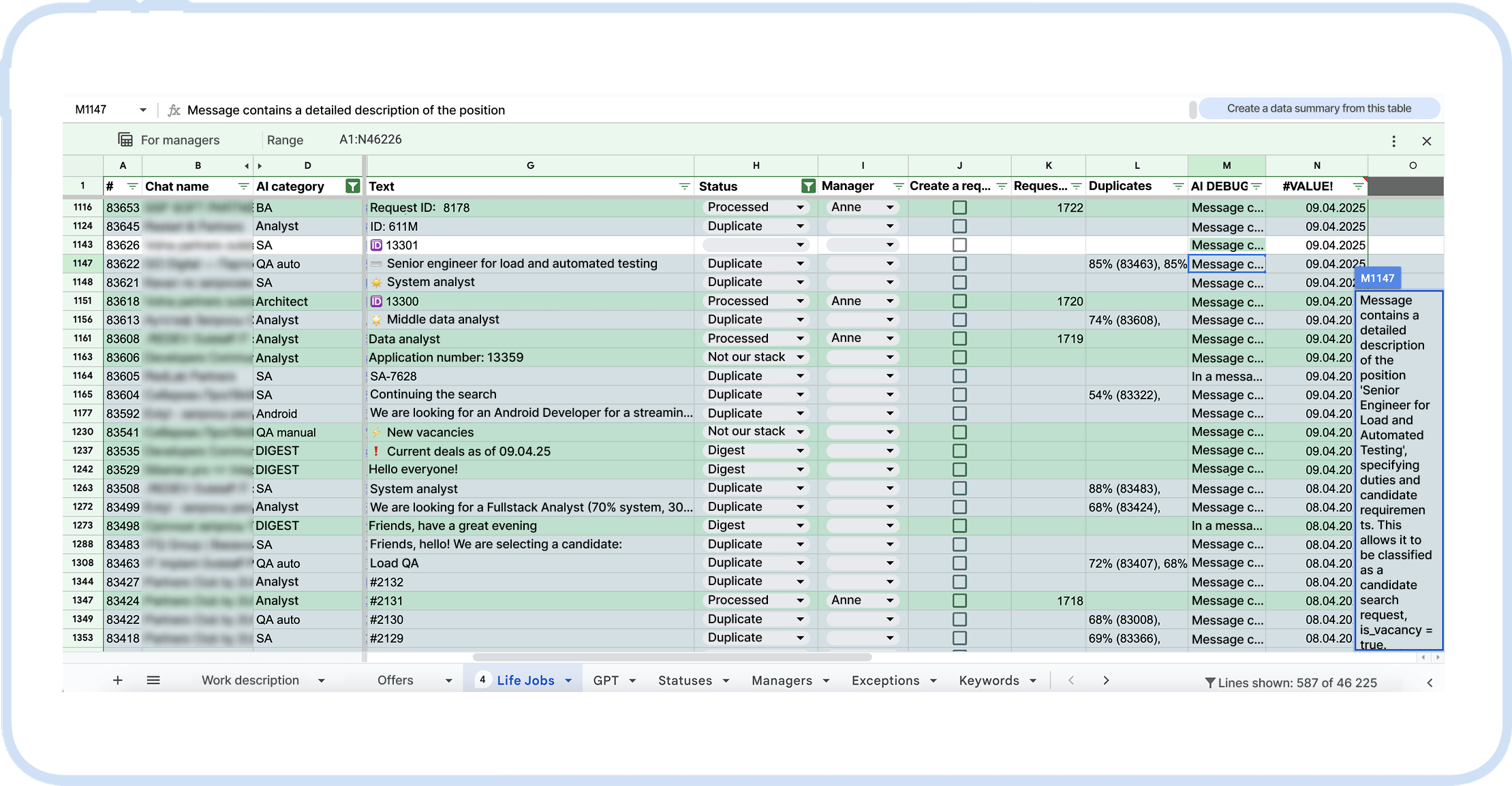Open Status dropdown Duplicate in row 83418
This screenshot has width=1512, height=786.
click(x=756, y=638)
